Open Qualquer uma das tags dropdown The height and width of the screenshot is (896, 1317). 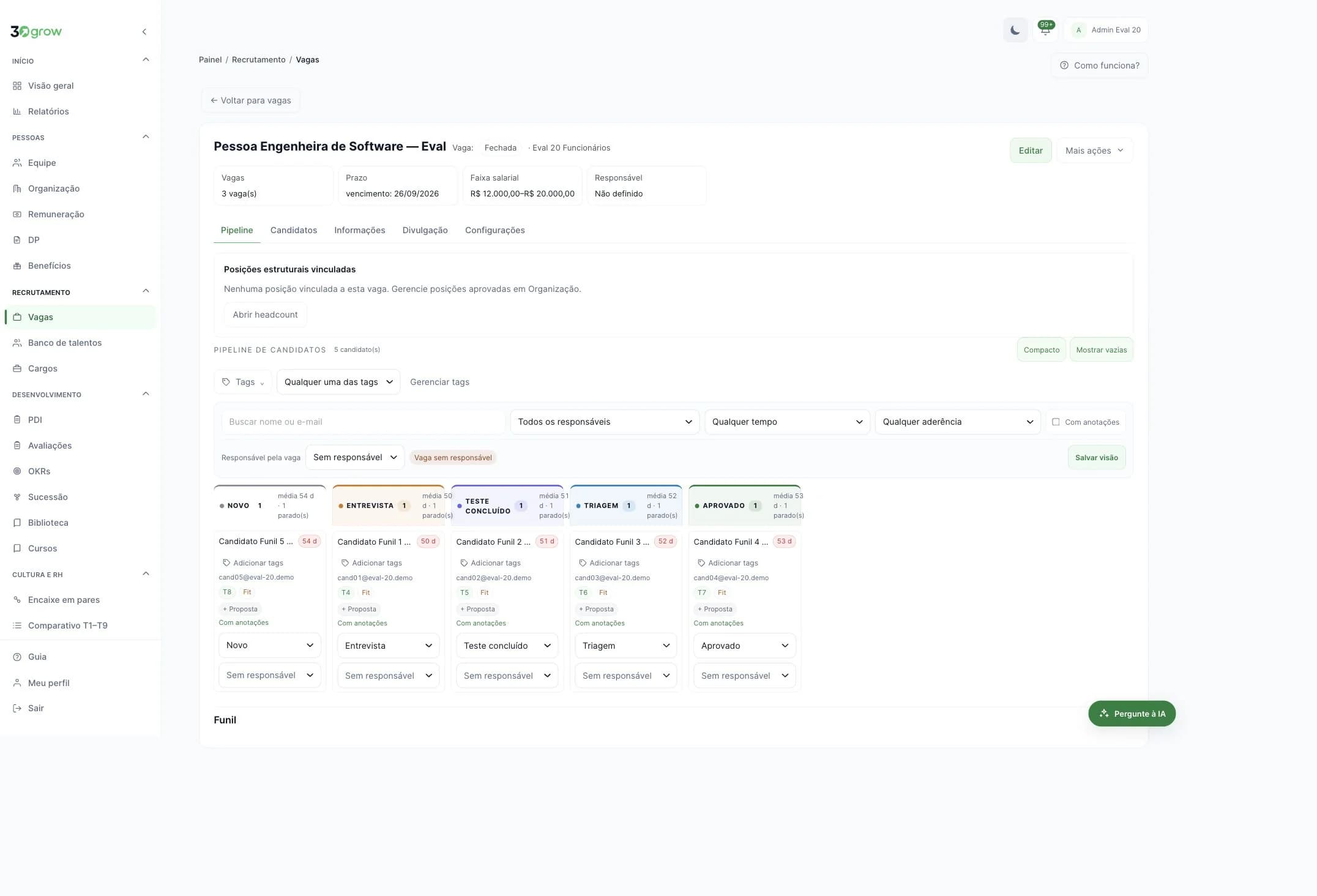click(338, 382)
